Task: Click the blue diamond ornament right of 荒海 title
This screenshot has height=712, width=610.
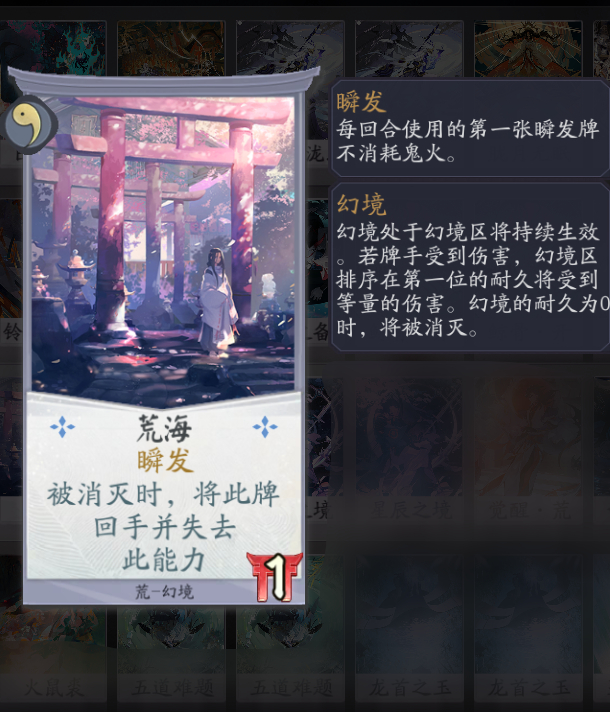Action: [265, 427]
